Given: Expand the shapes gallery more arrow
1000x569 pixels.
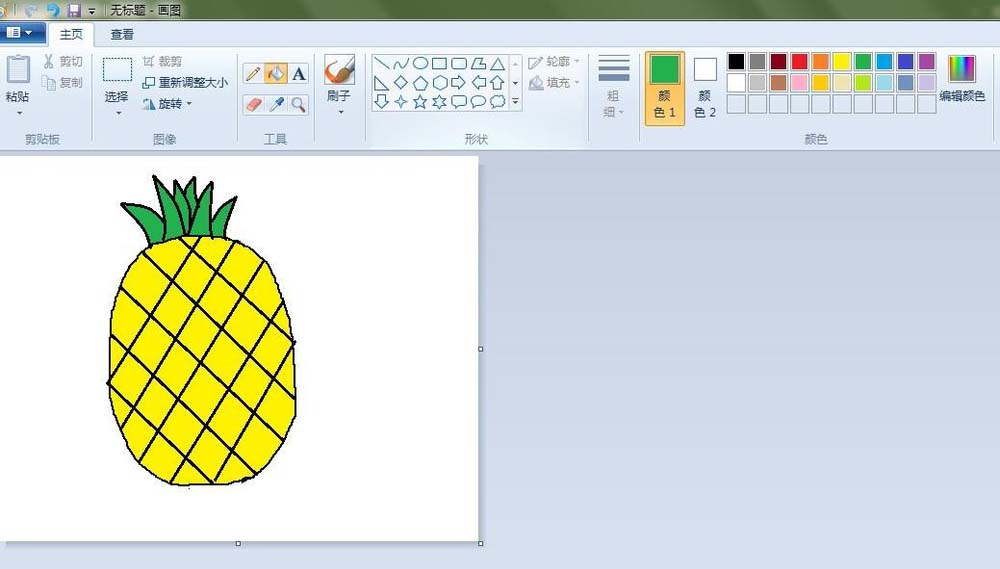Looking at the screenshot, I should point(515,101).
